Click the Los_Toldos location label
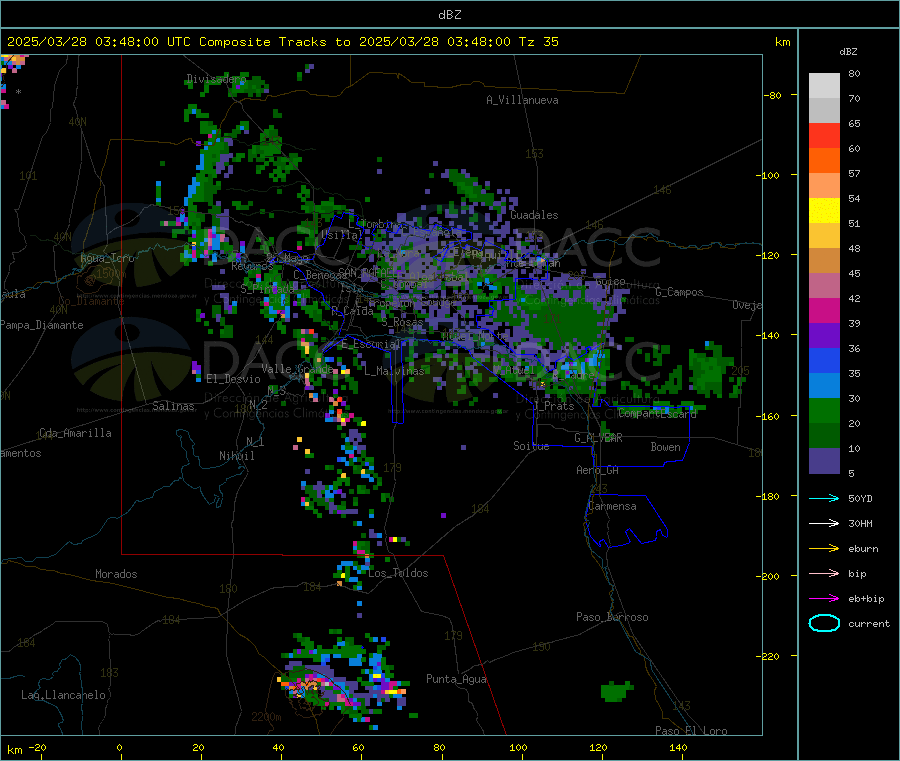 398,573
